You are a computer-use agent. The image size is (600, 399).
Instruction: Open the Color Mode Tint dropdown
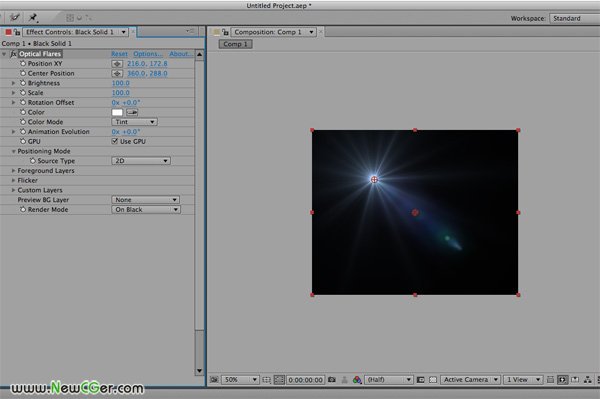pos(134,122)
